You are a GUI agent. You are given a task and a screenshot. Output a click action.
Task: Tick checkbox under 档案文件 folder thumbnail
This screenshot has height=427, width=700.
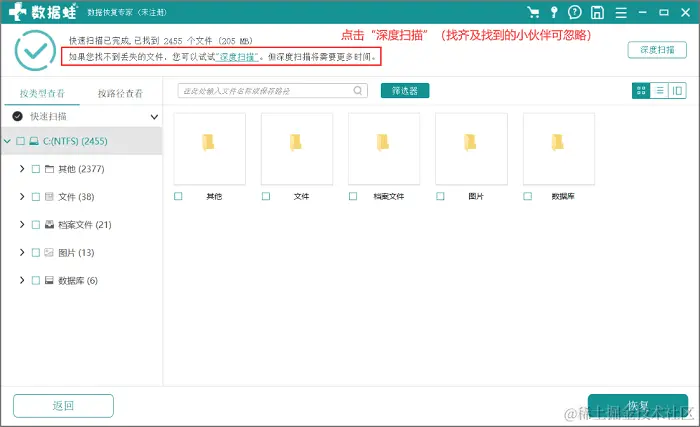point(353,196)
